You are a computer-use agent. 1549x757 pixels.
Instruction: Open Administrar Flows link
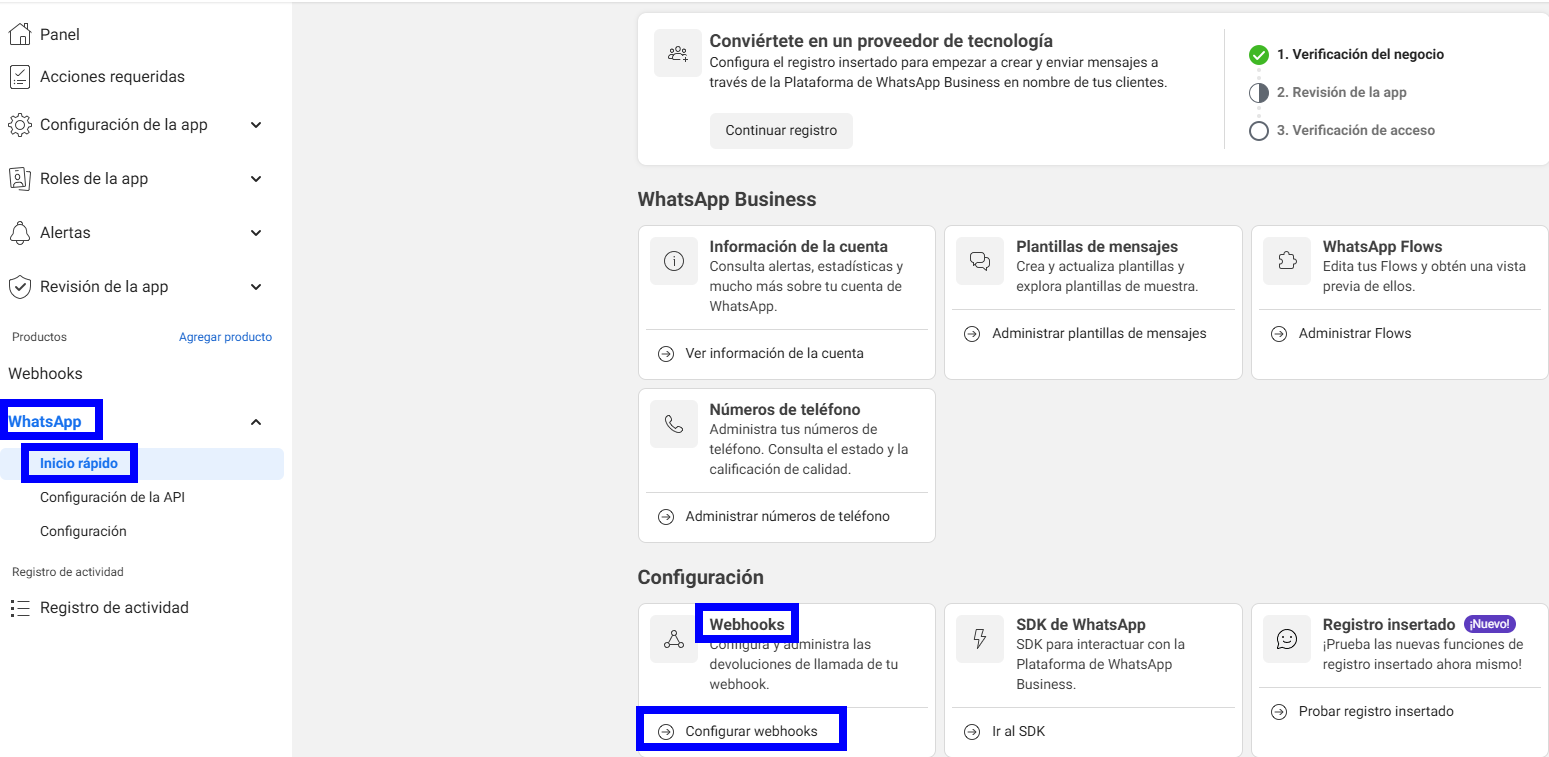click(x=1355, y=334)
